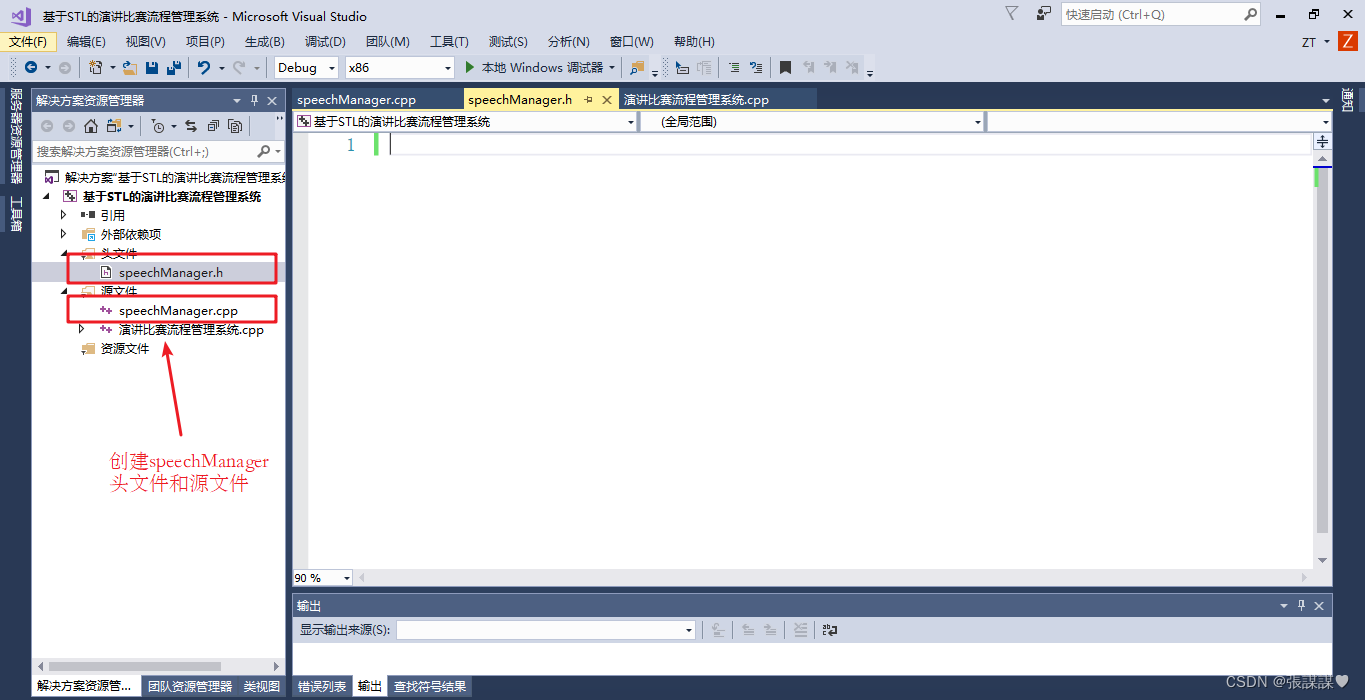Expand the 演讲比赛流程管理系统.cpp node

click(x=82, y=329)
